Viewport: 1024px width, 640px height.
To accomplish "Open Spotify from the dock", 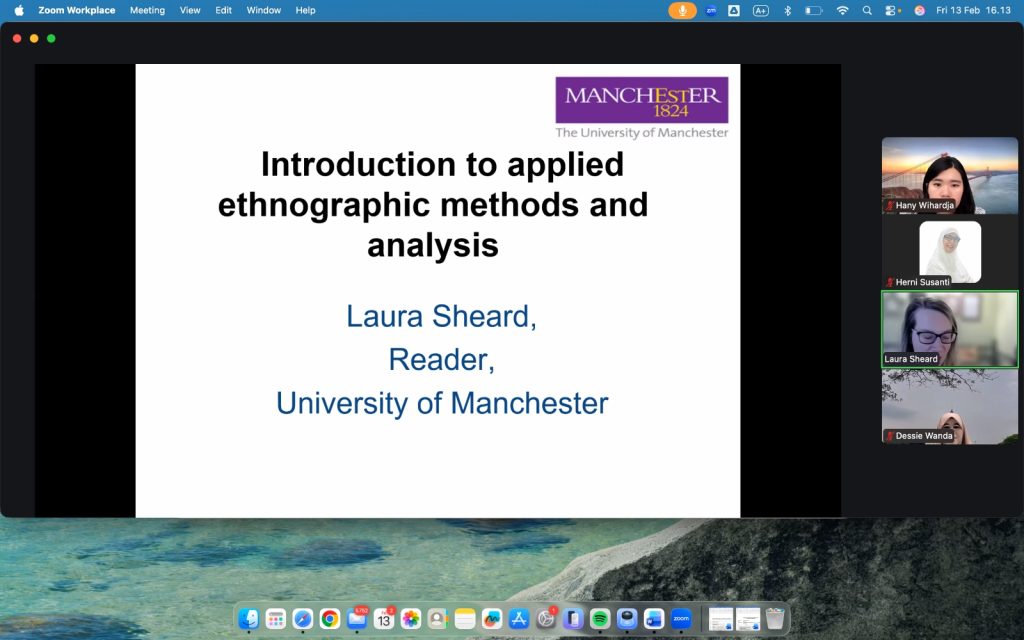I will click(600, 619).
